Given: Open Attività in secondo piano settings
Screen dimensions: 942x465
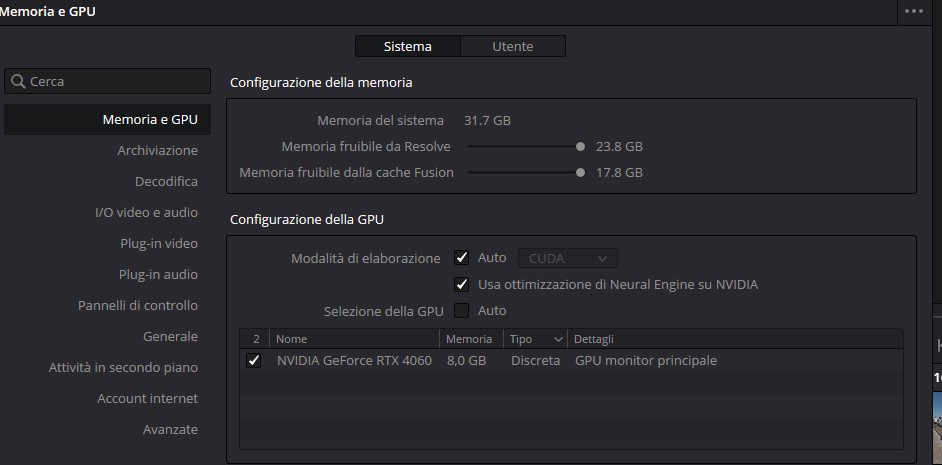Looking at the screenshot, I should [123, 367].
